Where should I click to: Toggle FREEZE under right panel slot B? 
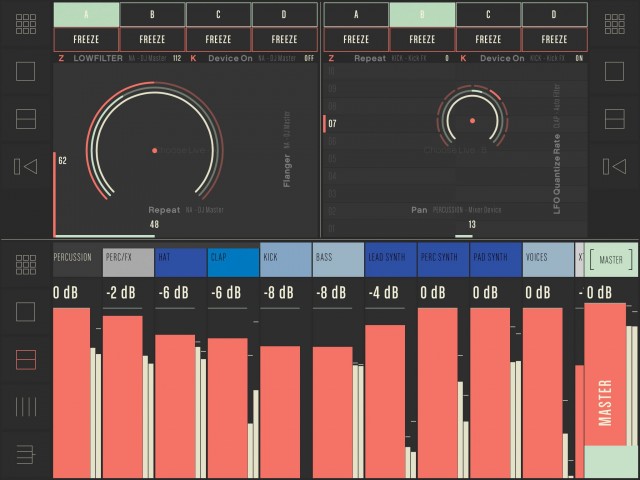coord(422,40)
